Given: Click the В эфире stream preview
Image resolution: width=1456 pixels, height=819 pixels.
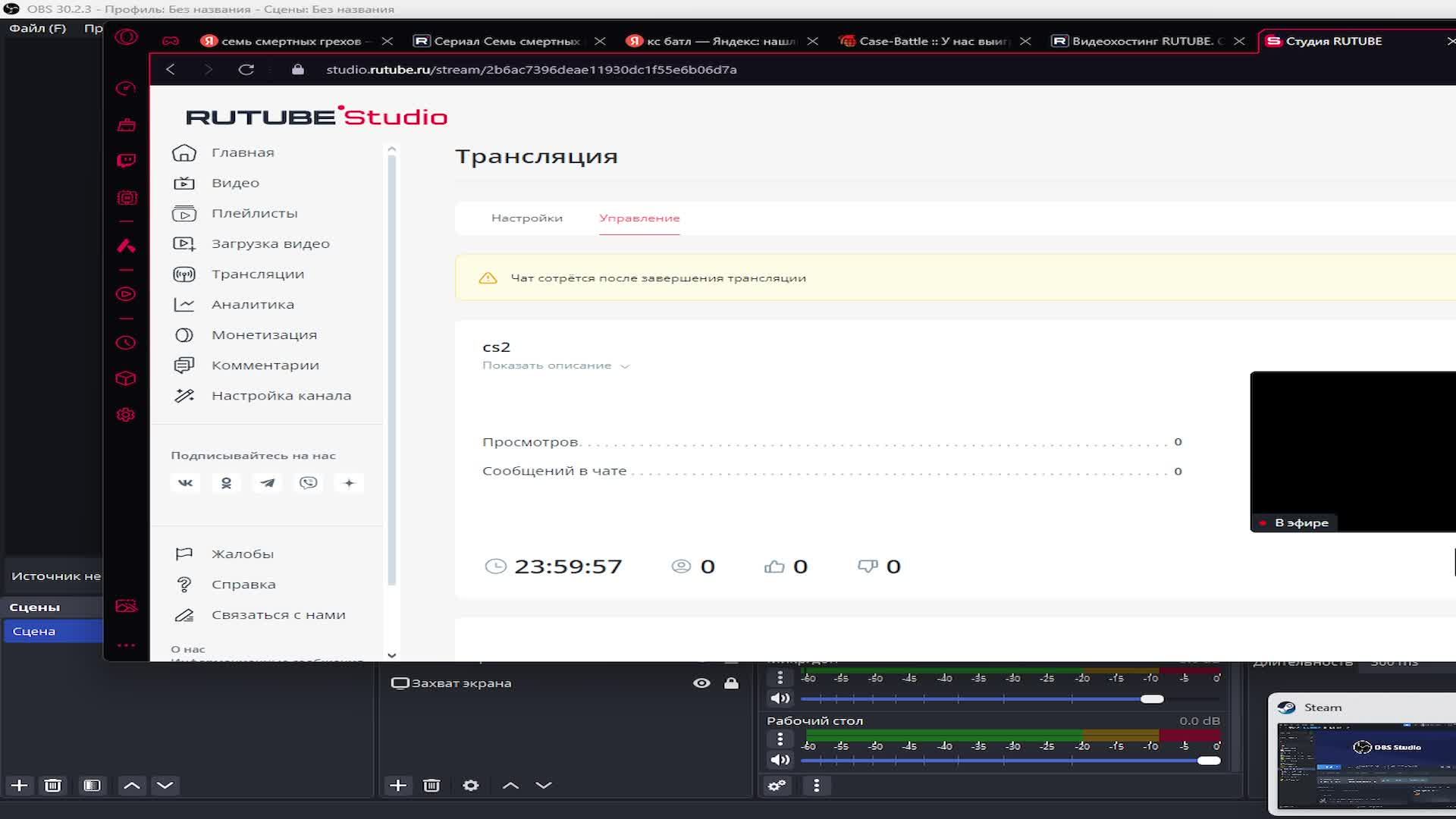Looking at the screenshot, I should point(1353,452).
